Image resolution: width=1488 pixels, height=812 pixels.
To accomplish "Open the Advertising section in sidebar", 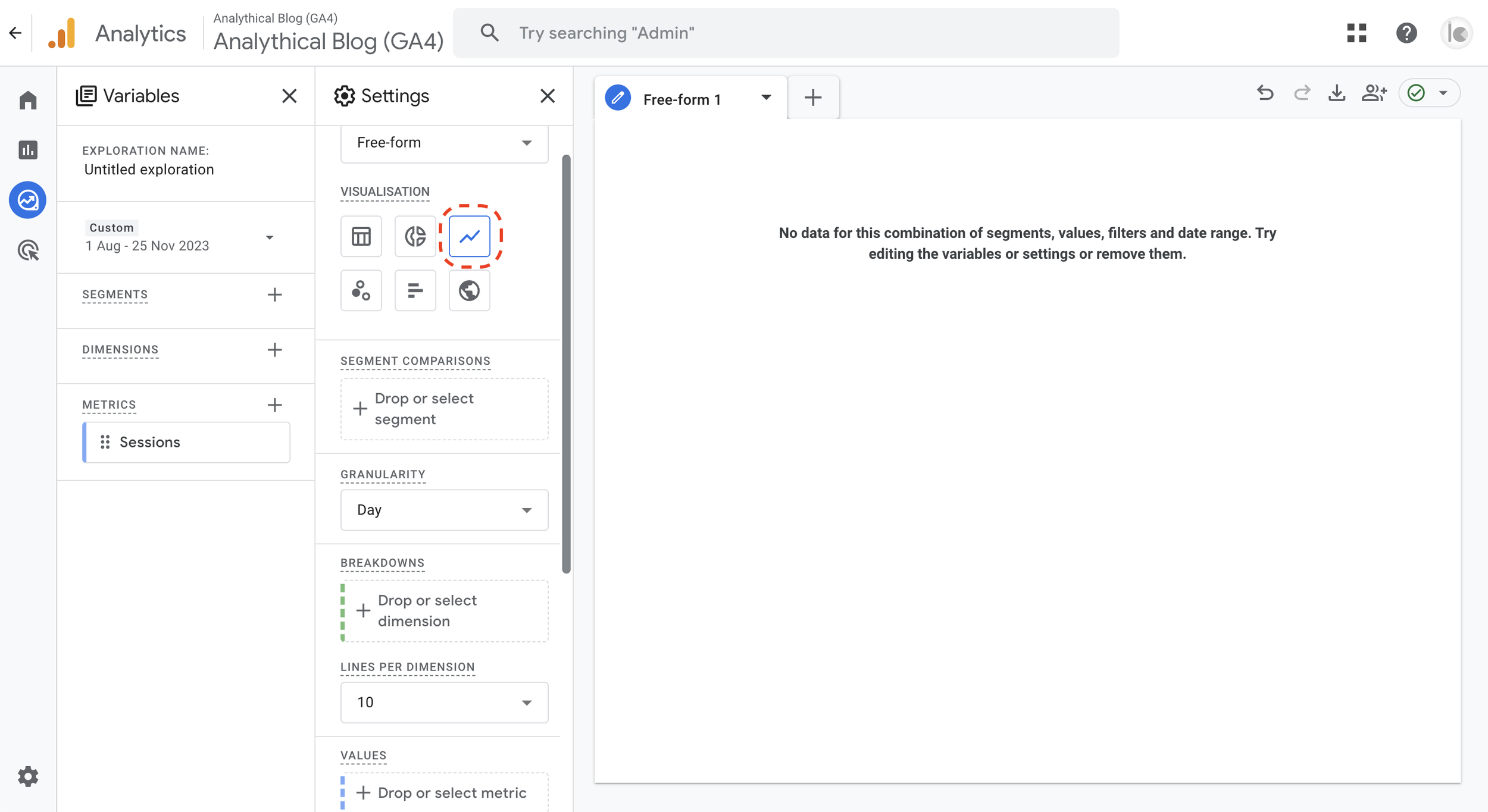I will click(28, 250).
